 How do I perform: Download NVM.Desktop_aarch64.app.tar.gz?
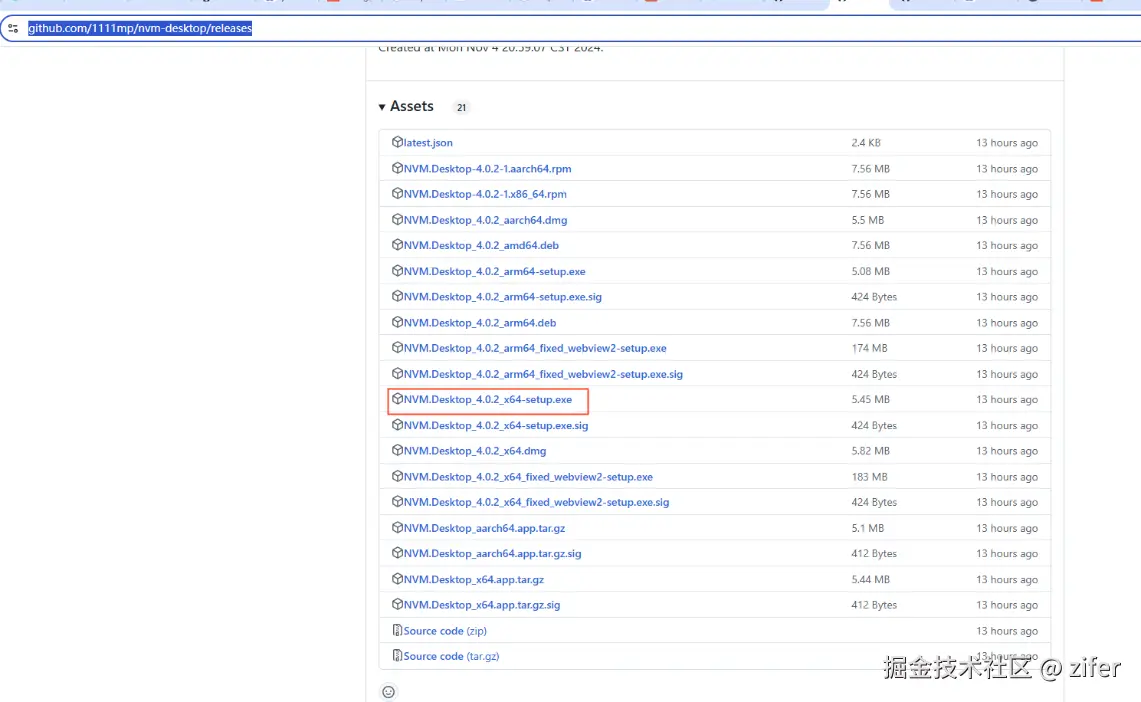pos(485,528)
